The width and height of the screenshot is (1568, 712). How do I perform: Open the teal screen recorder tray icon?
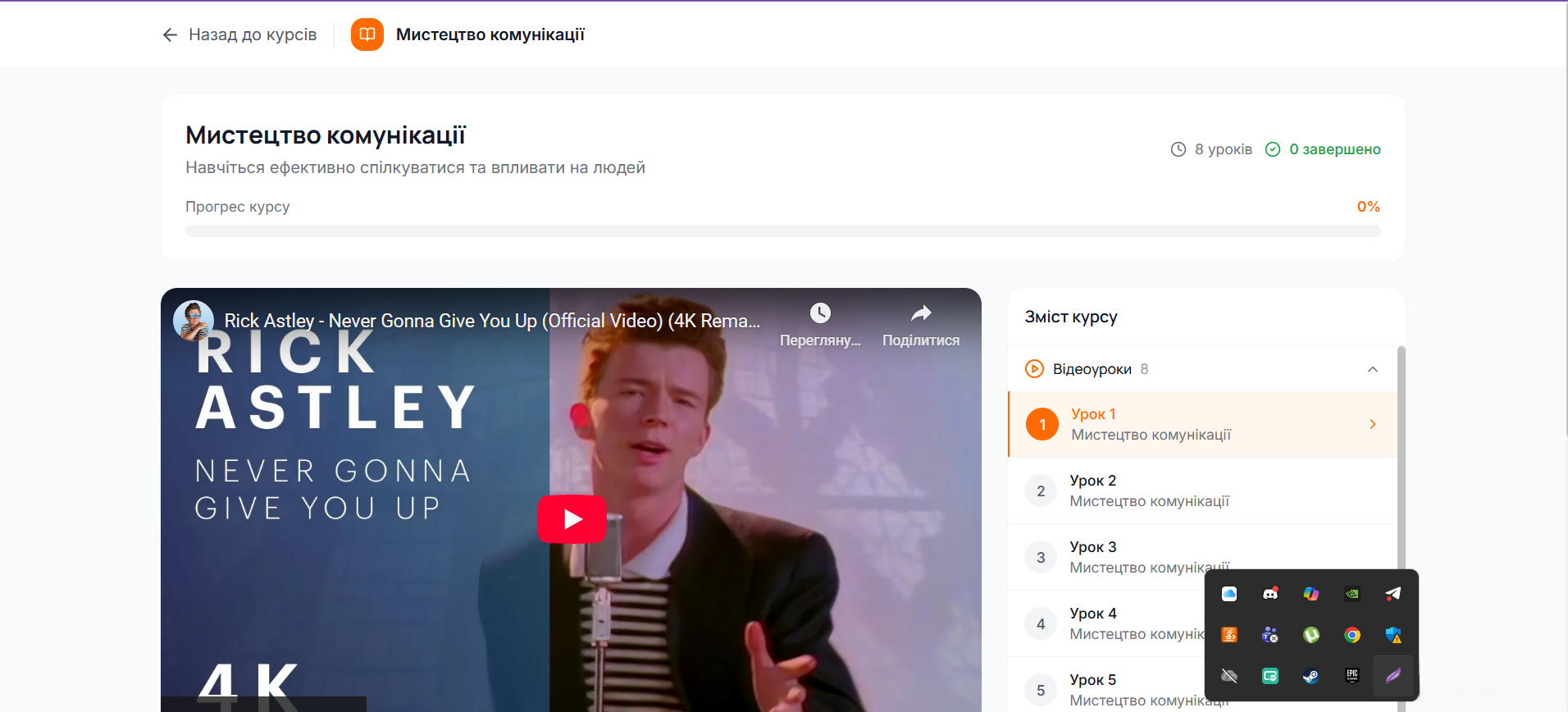tap(1270, 676)
